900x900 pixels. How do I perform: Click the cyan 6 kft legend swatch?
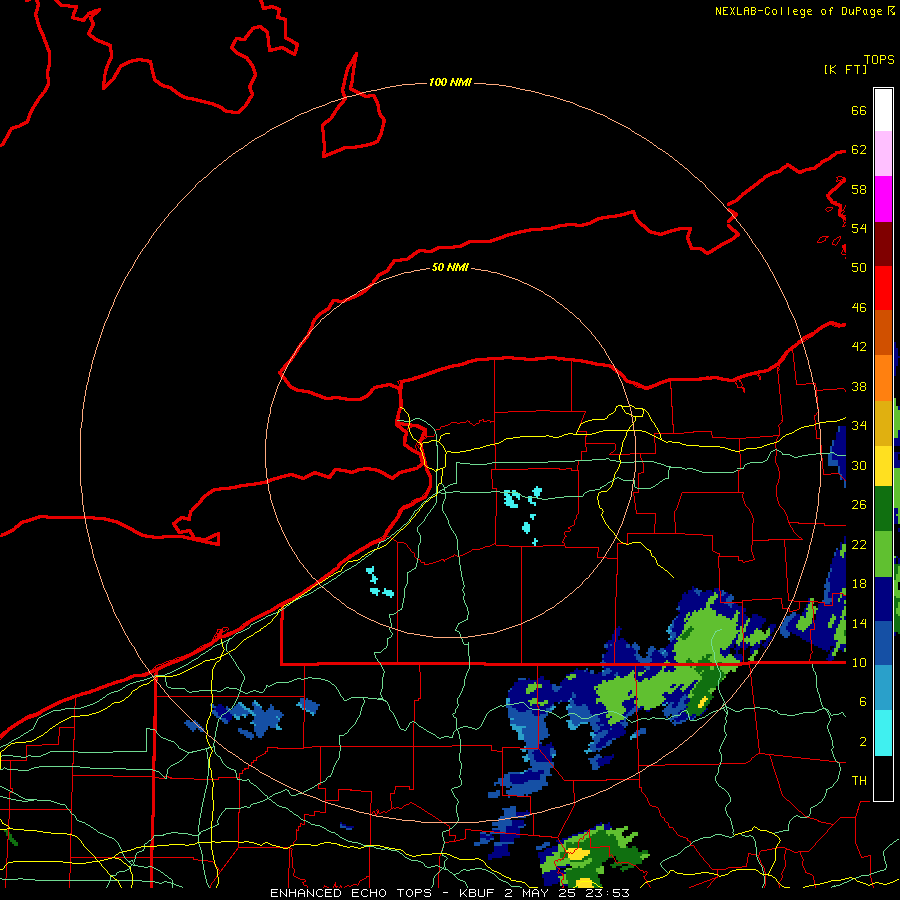pos(883,733)
